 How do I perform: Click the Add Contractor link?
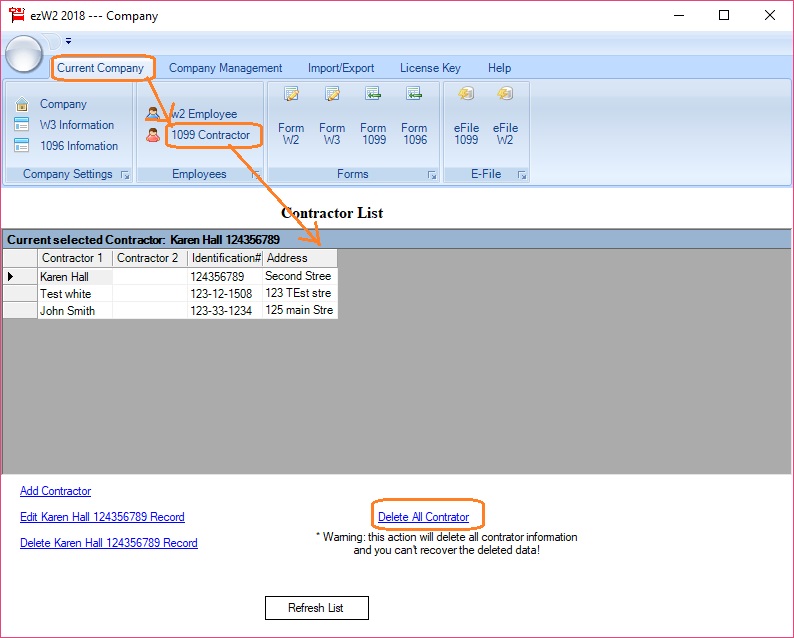point(55,491)
